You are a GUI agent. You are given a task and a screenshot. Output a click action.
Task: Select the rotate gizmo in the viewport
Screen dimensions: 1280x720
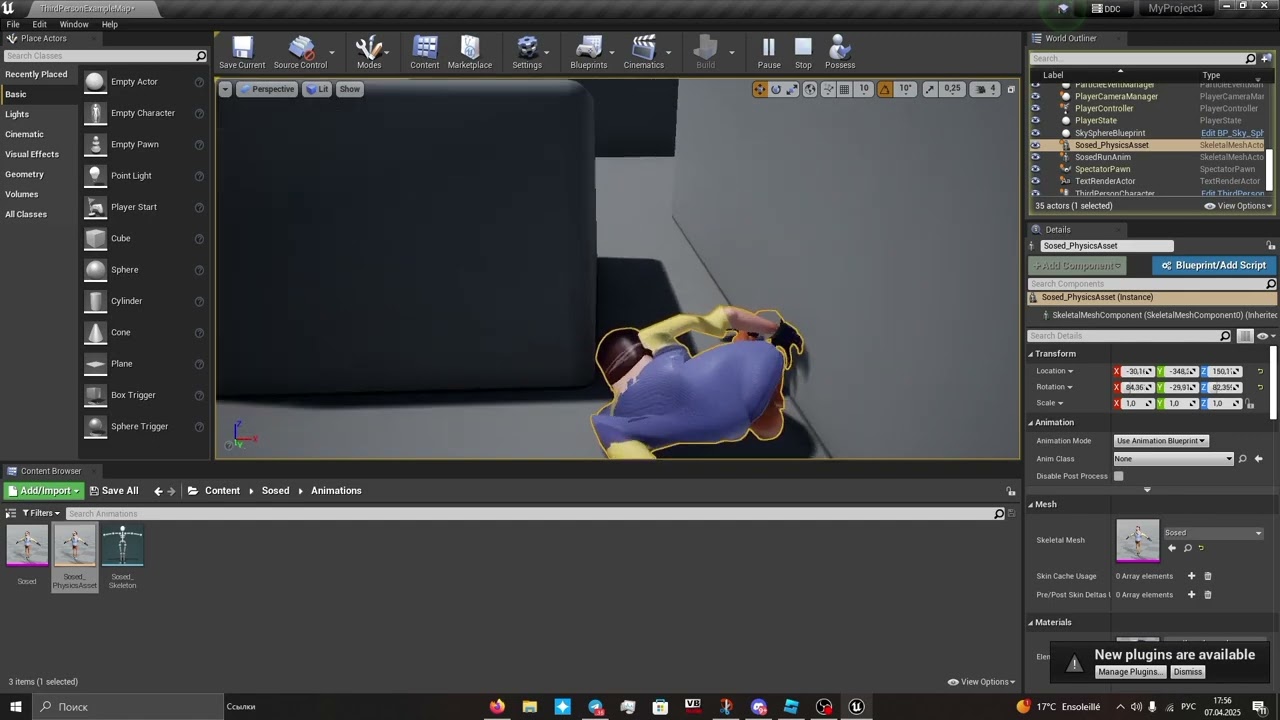[776, 89]
